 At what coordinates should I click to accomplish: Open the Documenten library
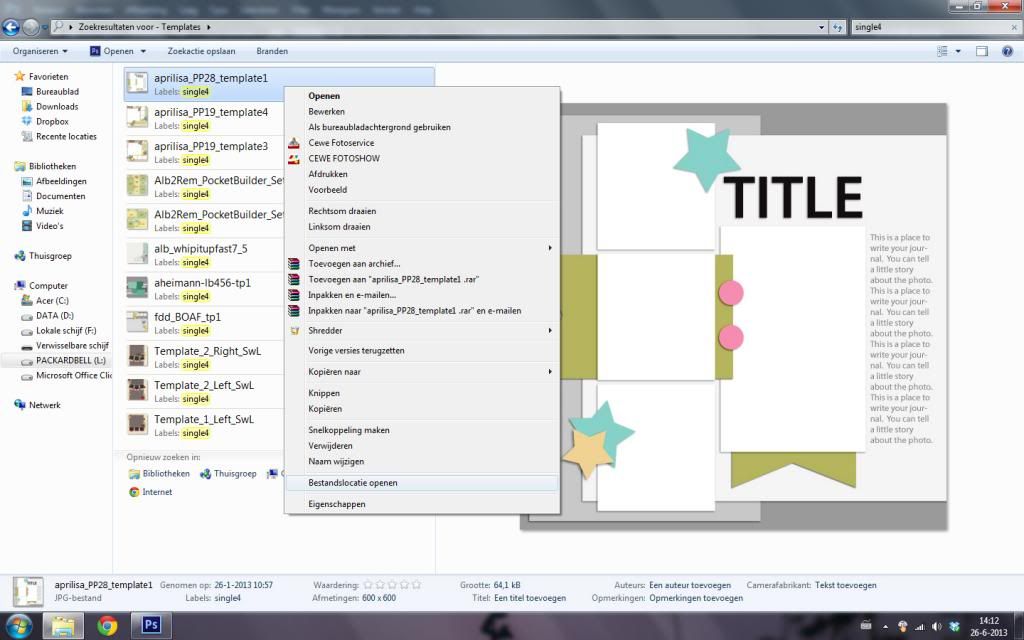point(60,196)
